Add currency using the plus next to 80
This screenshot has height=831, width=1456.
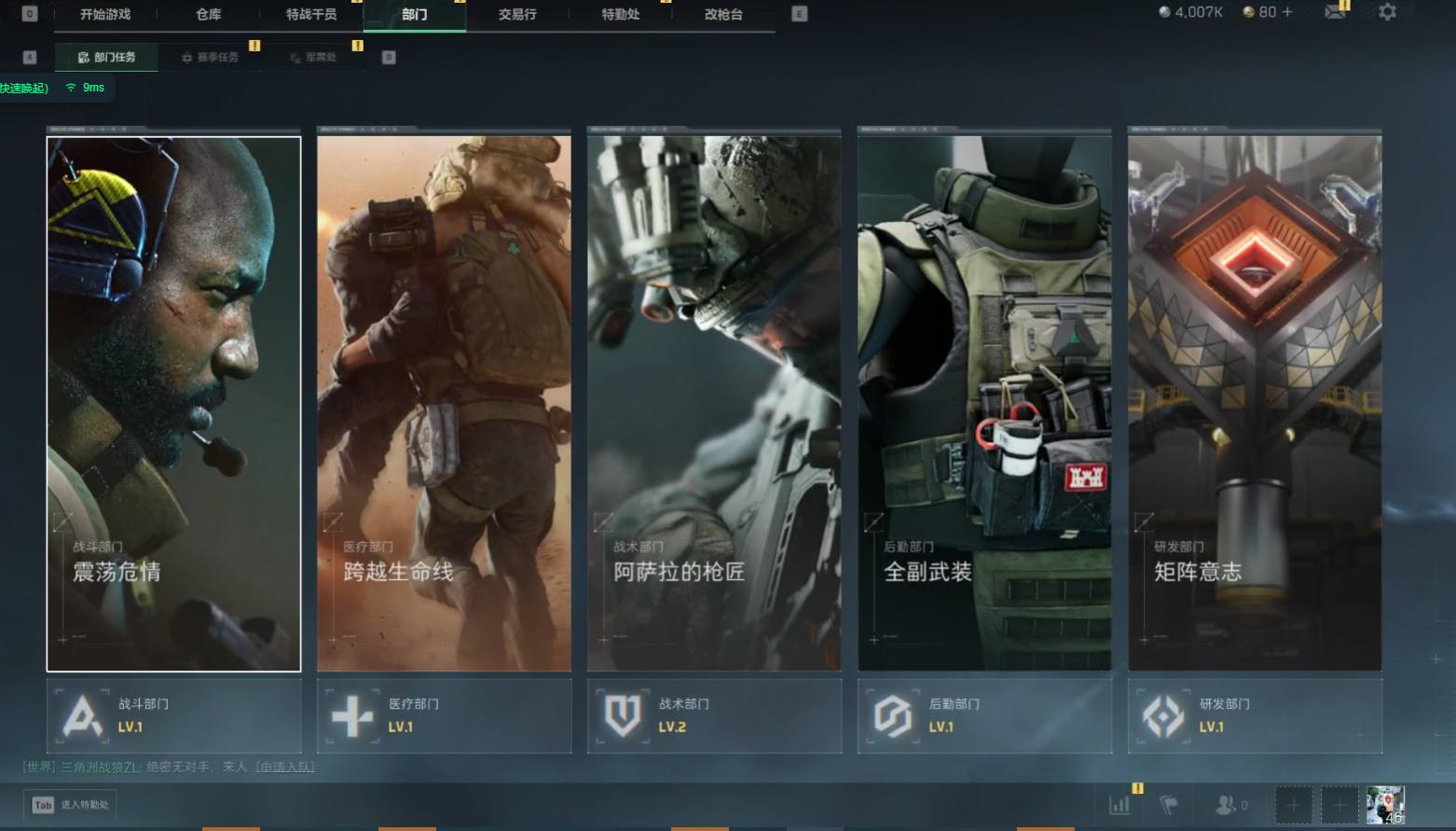1287,12
